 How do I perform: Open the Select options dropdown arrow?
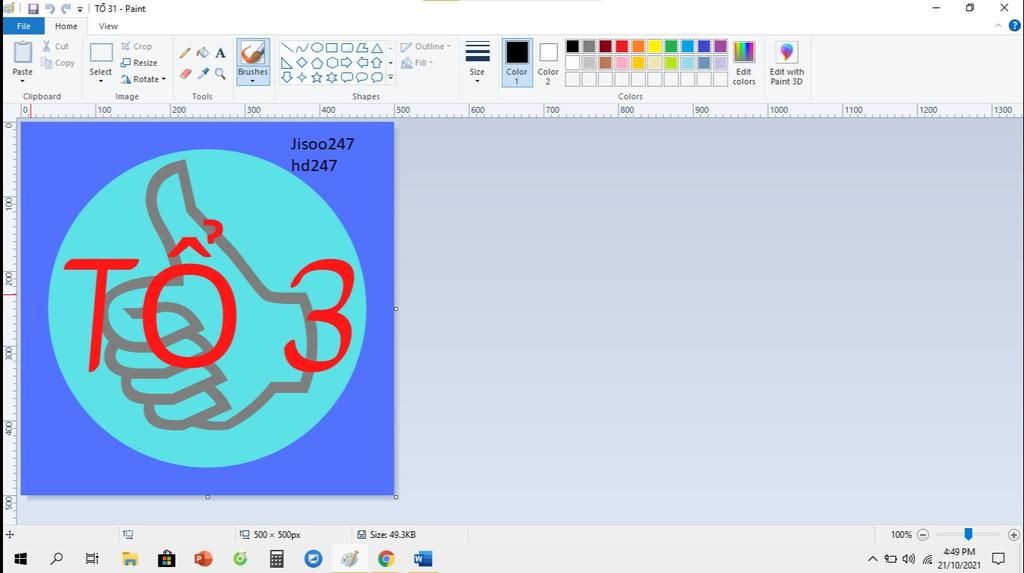pyautogui.click(x=101, y=81)
